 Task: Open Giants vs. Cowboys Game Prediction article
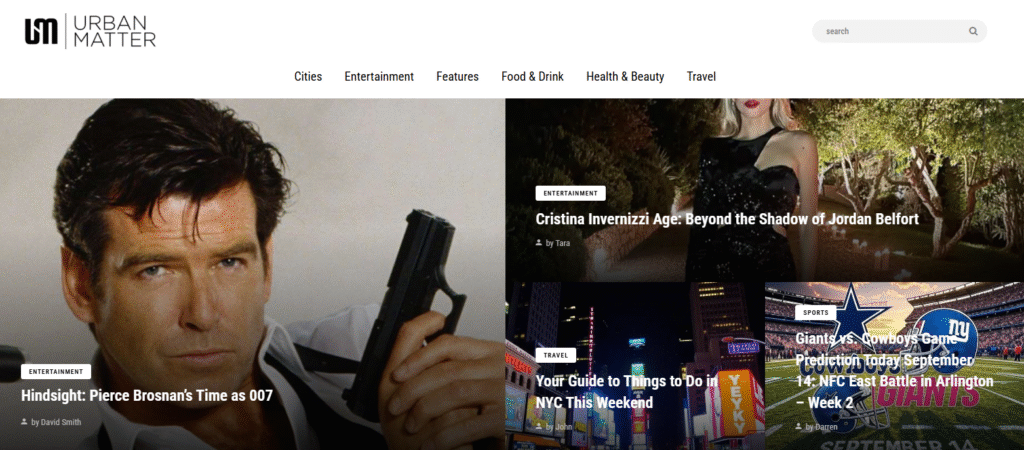[x=894, y=370]
